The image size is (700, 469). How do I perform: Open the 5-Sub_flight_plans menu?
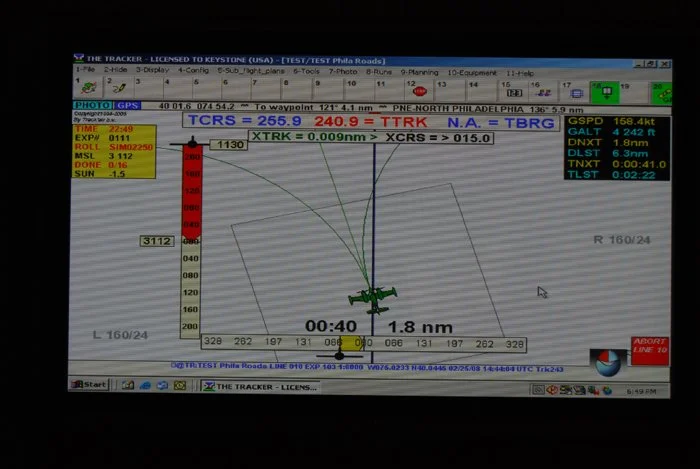tap(251, 71)
